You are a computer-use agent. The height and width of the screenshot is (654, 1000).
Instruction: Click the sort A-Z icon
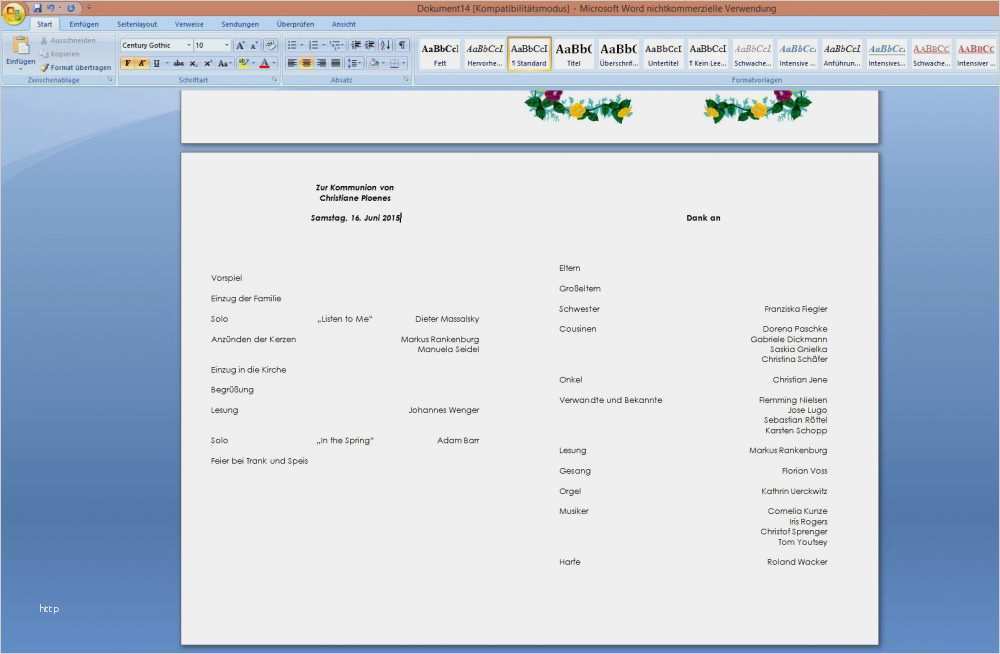pyautogui.click(x=386, y=45)
